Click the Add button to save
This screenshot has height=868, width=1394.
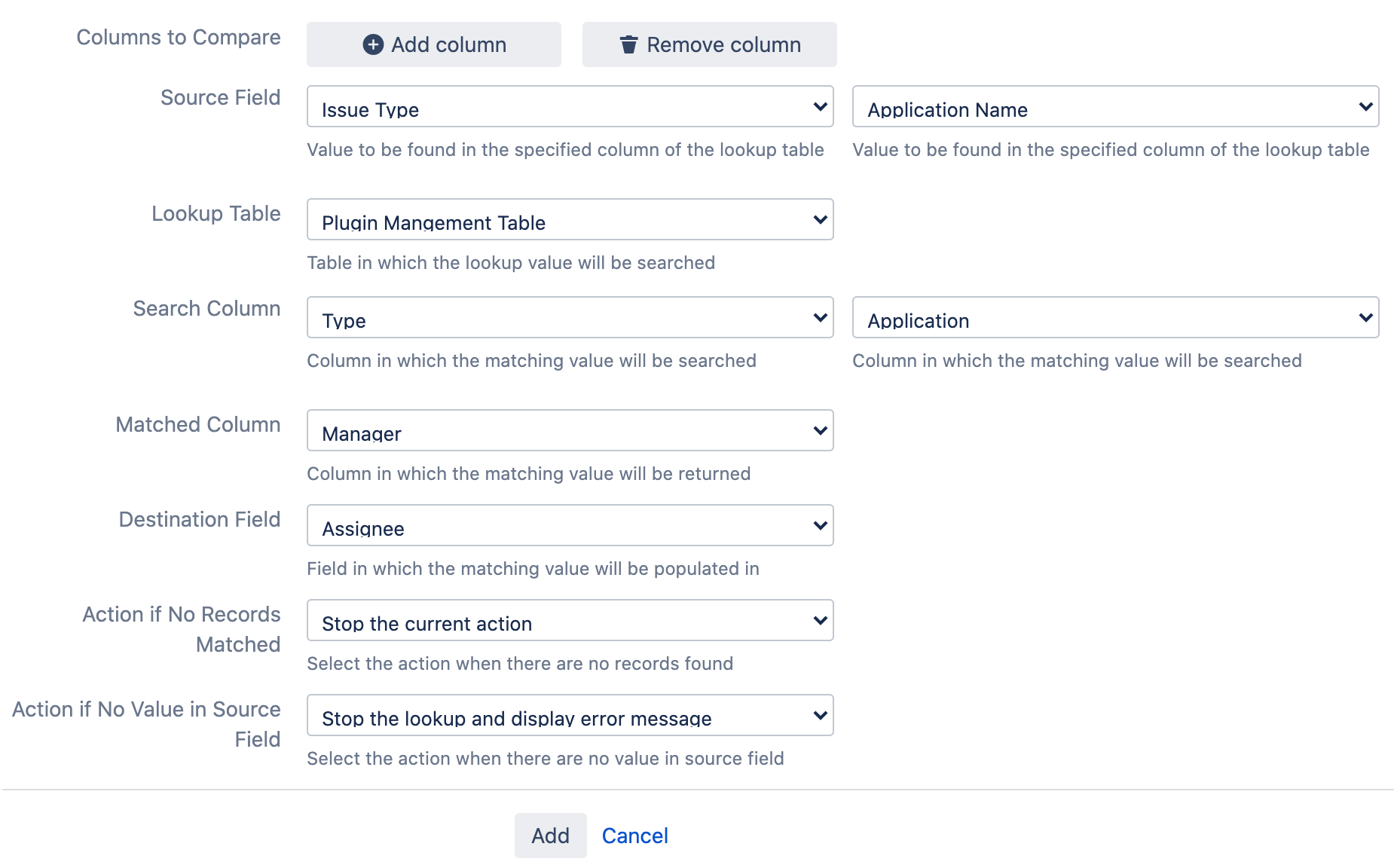click(550, 835)
